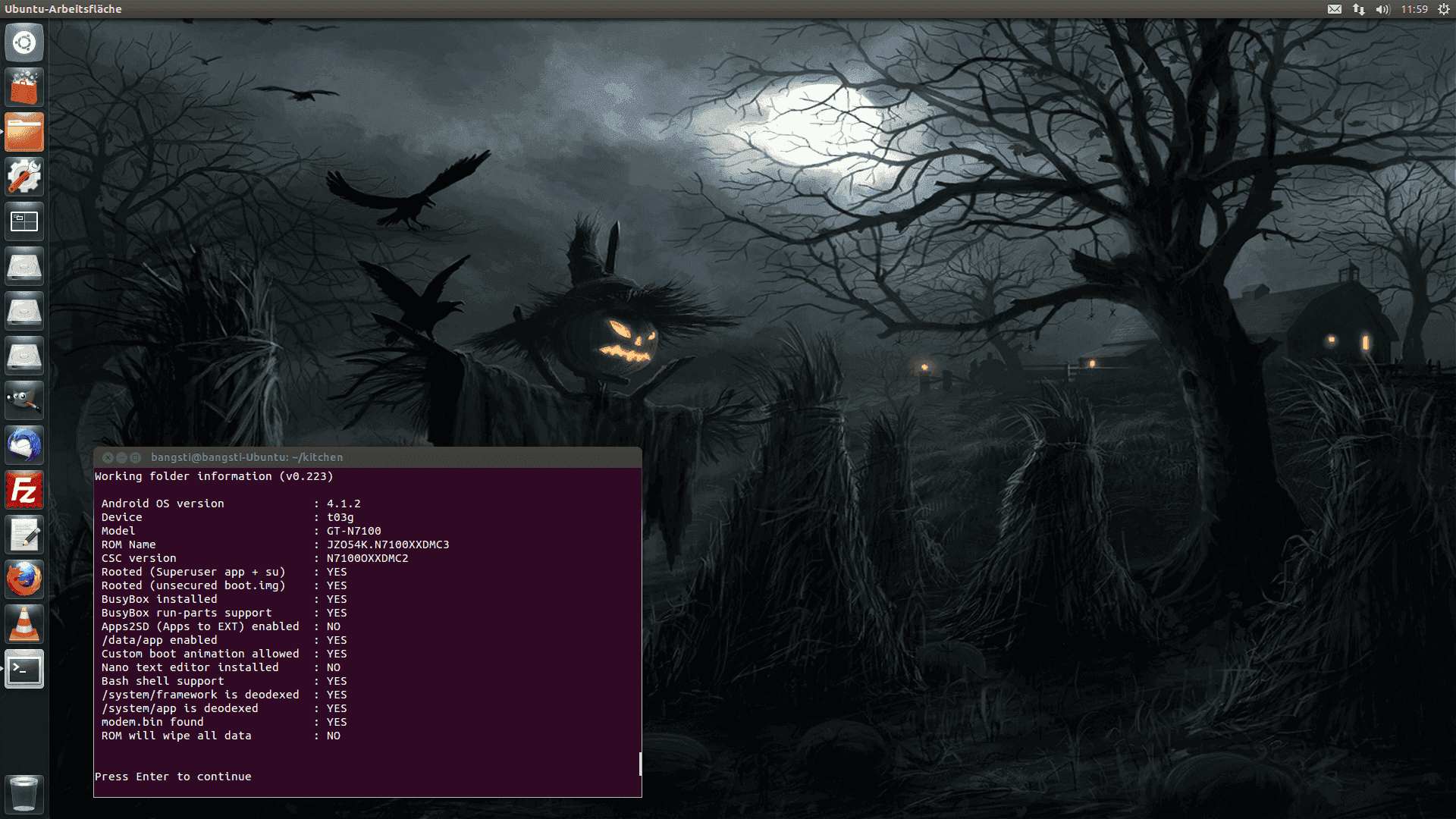Click the Ubuntu-Arbeitsfläche panel title

(63, 9)
